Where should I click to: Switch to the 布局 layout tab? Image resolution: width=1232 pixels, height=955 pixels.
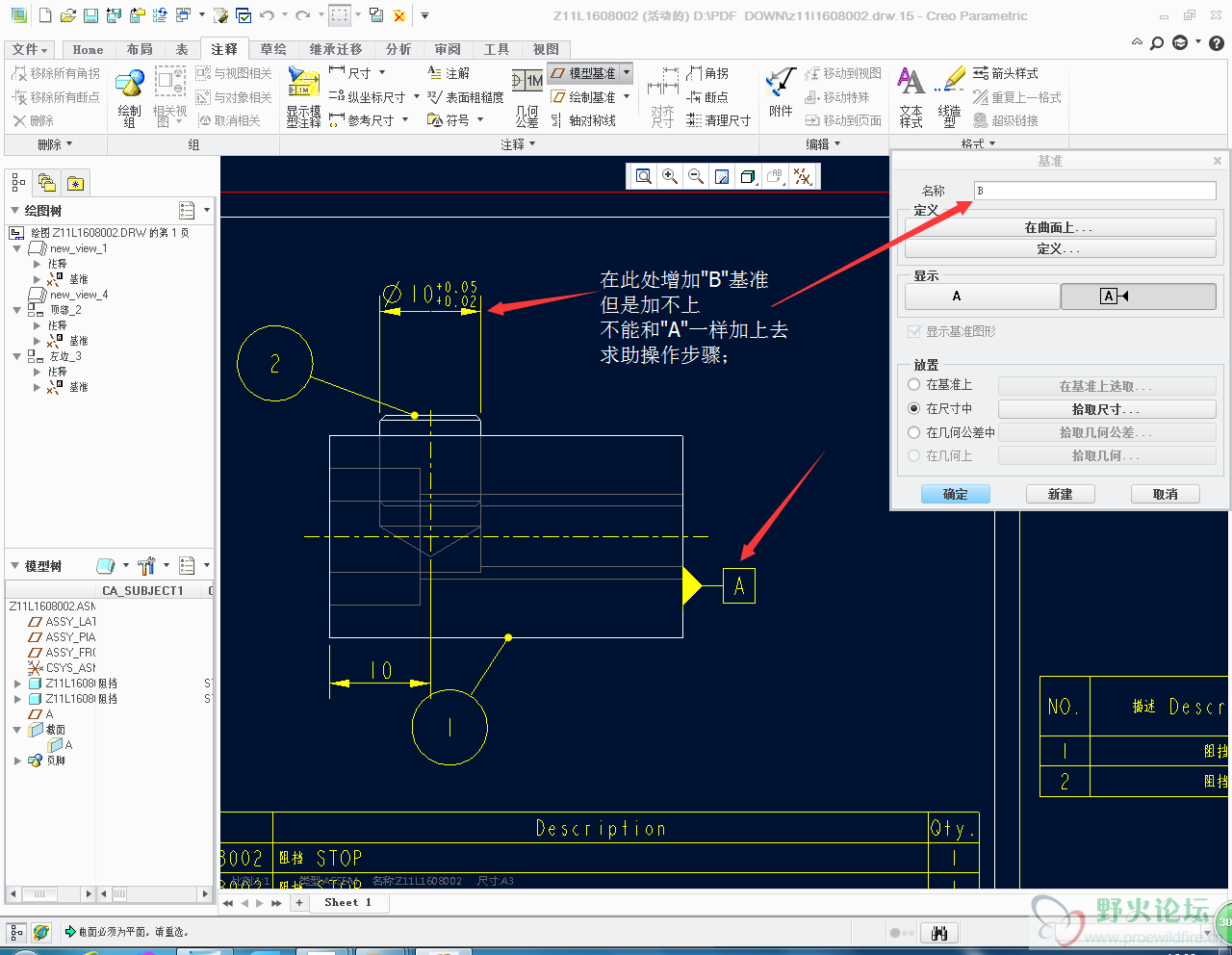click(140, 49)
